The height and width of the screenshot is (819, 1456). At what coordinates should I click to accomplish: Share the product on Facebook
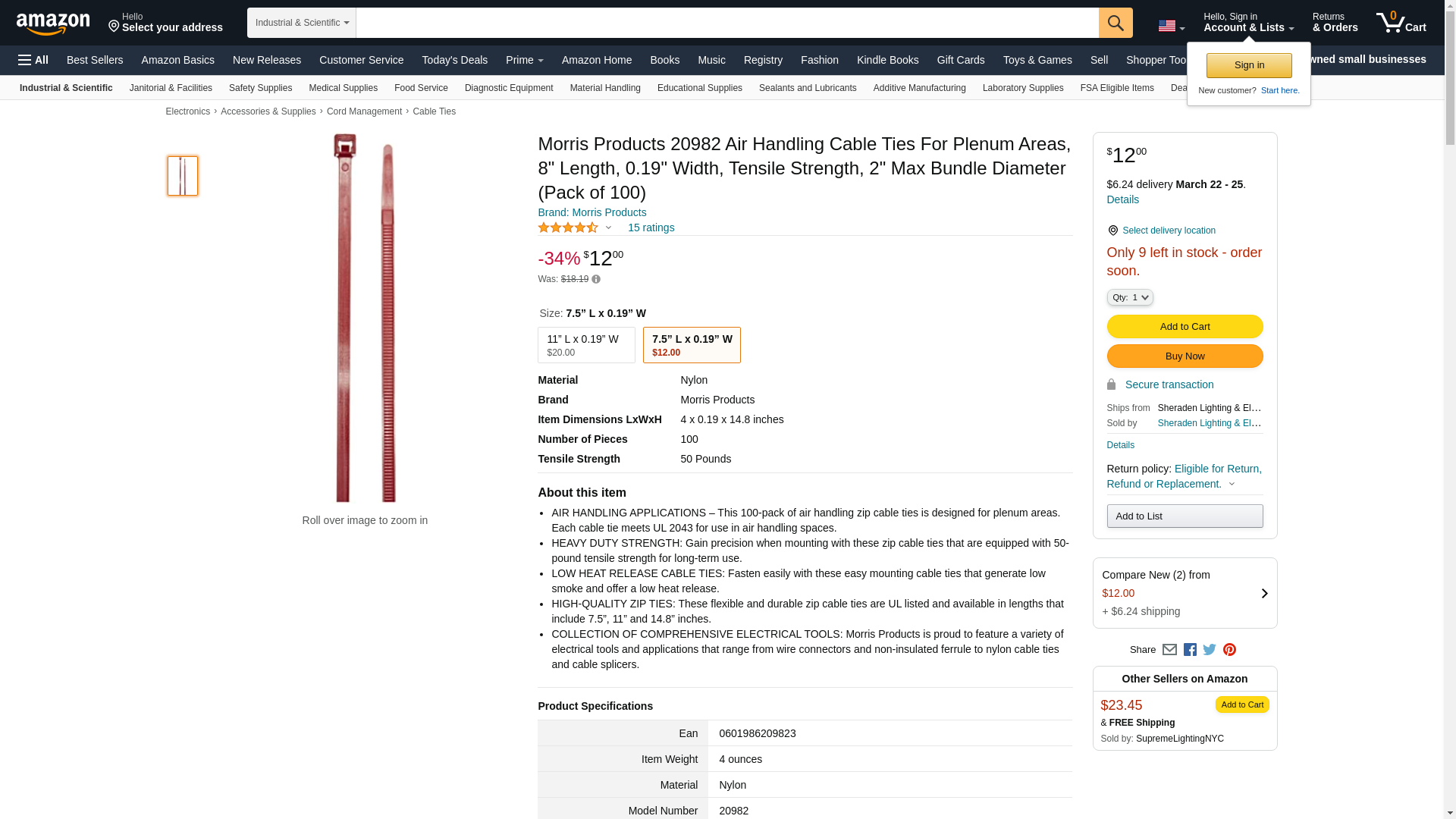point(1190,650)
